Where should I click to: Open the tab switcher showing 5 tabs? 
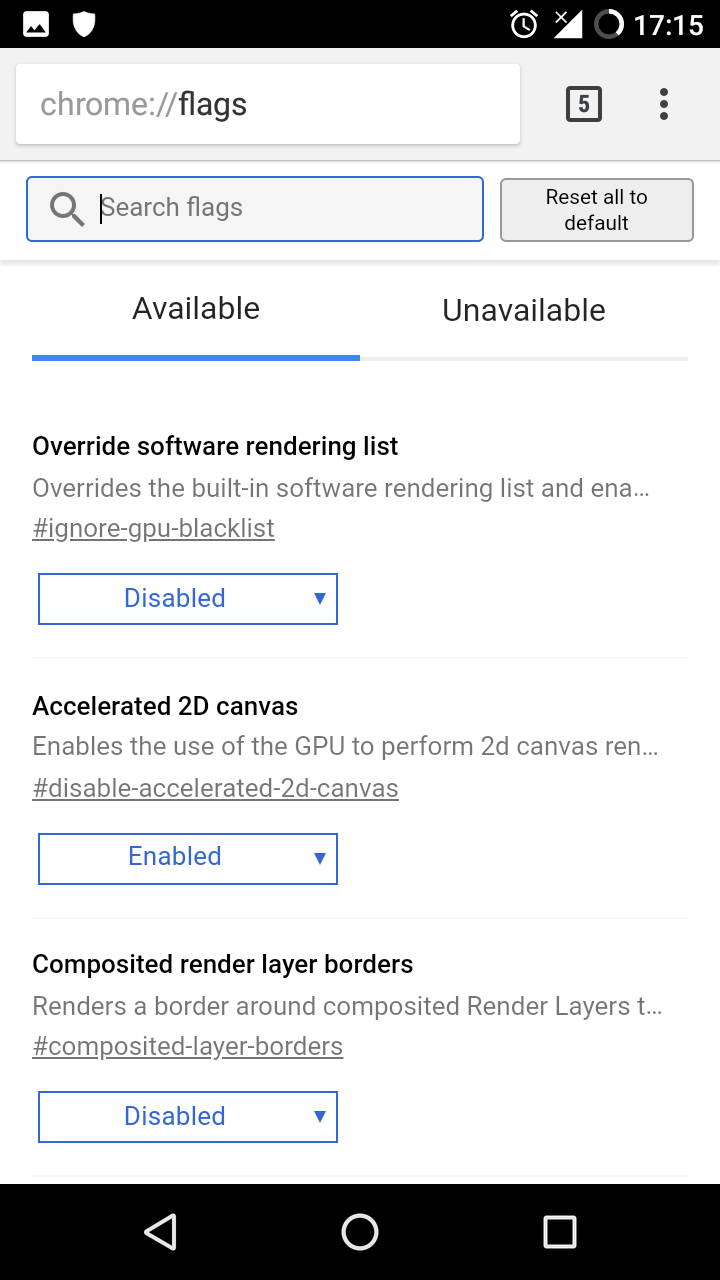pos(584,104)
